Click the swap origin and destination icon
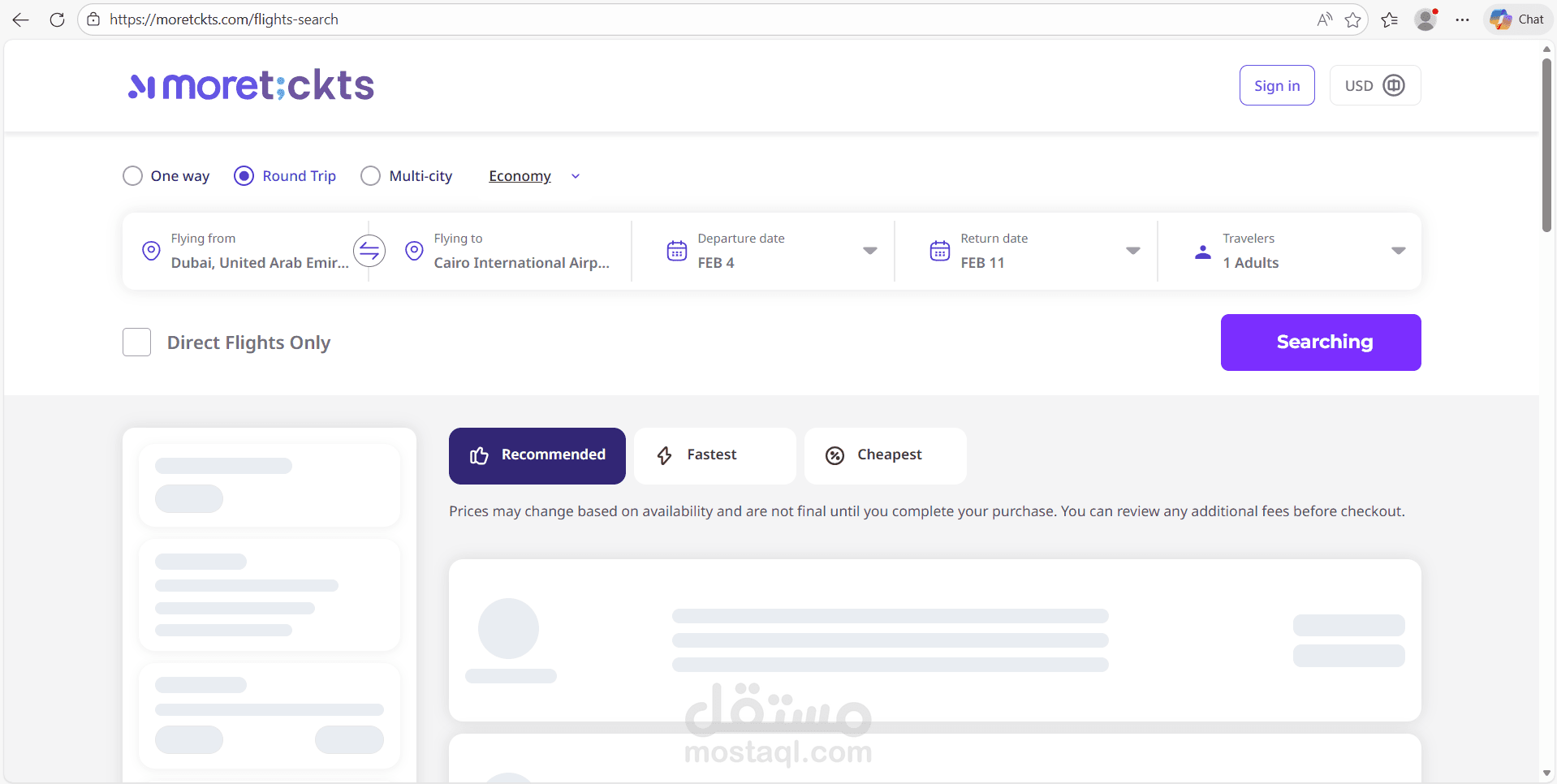Viewport: 1557px width, 784px height. [x=369, y=250]
